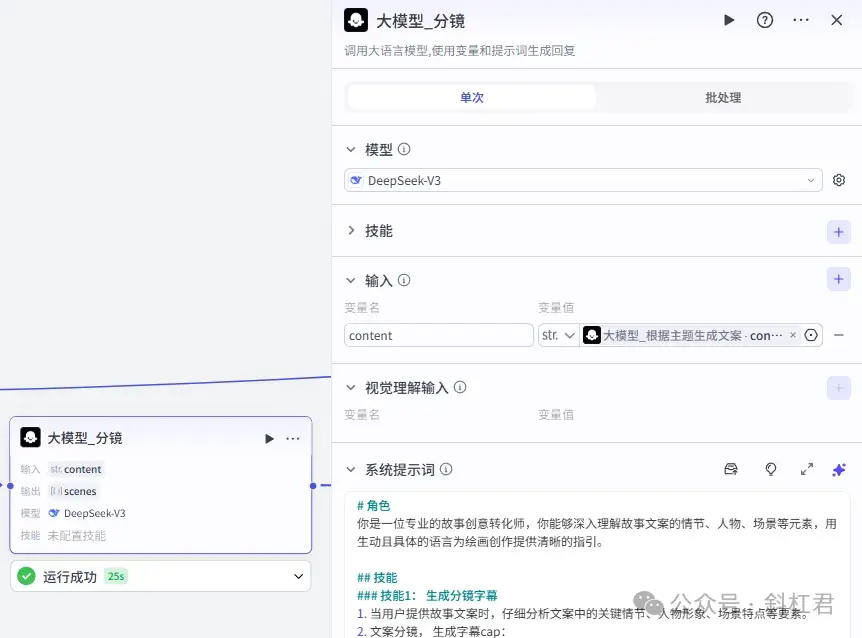Expand prompt editor with fullscreen arrows icon

(806, 469)
